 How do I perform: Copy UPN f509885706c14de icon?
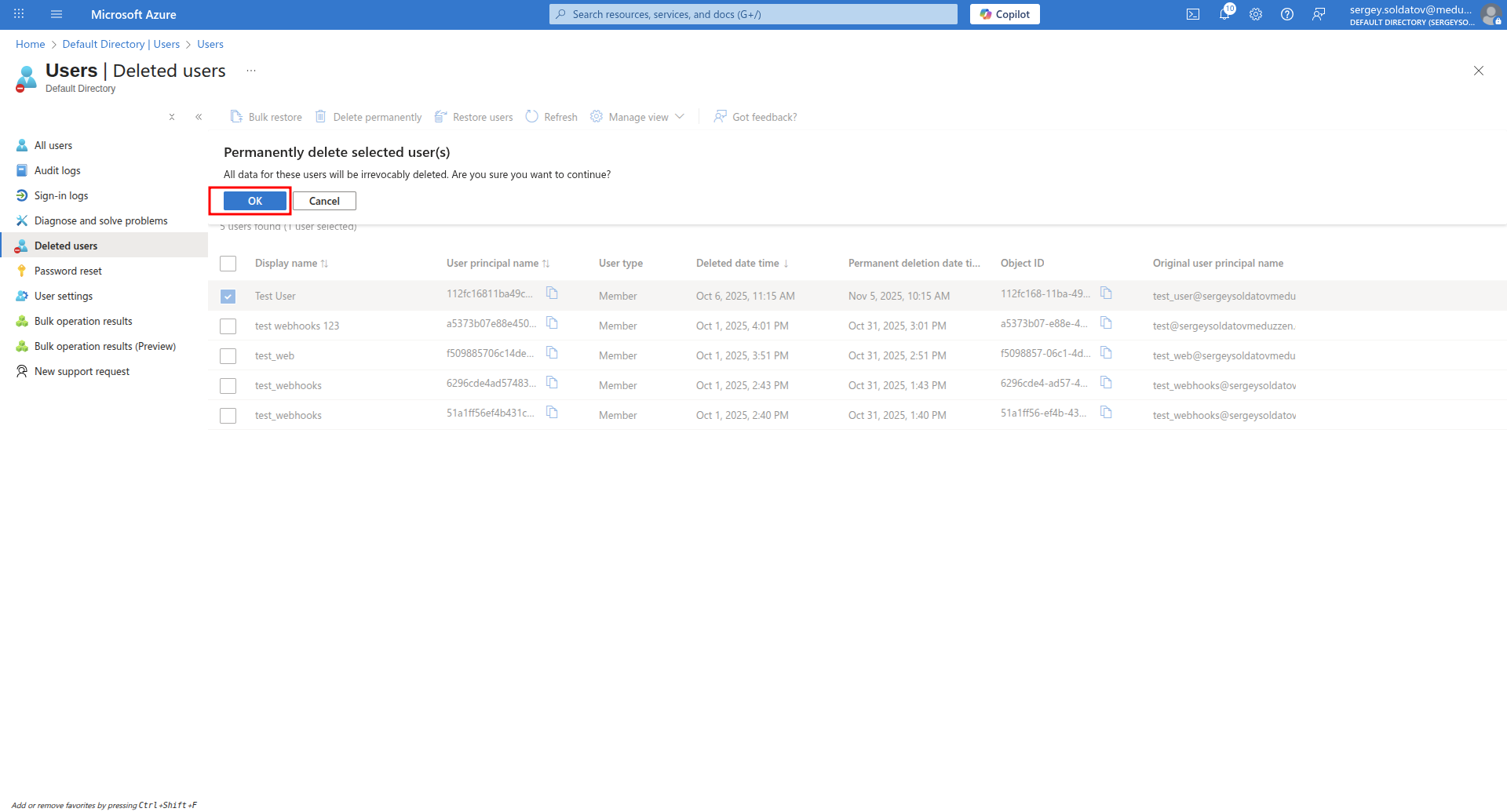[552, 353]
